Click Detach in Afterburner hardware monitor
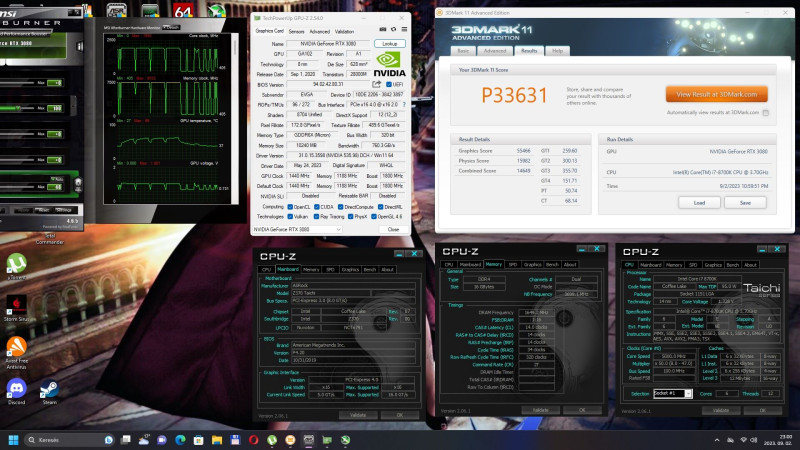This screenshot has width=800, height=450. click(171, 28)
